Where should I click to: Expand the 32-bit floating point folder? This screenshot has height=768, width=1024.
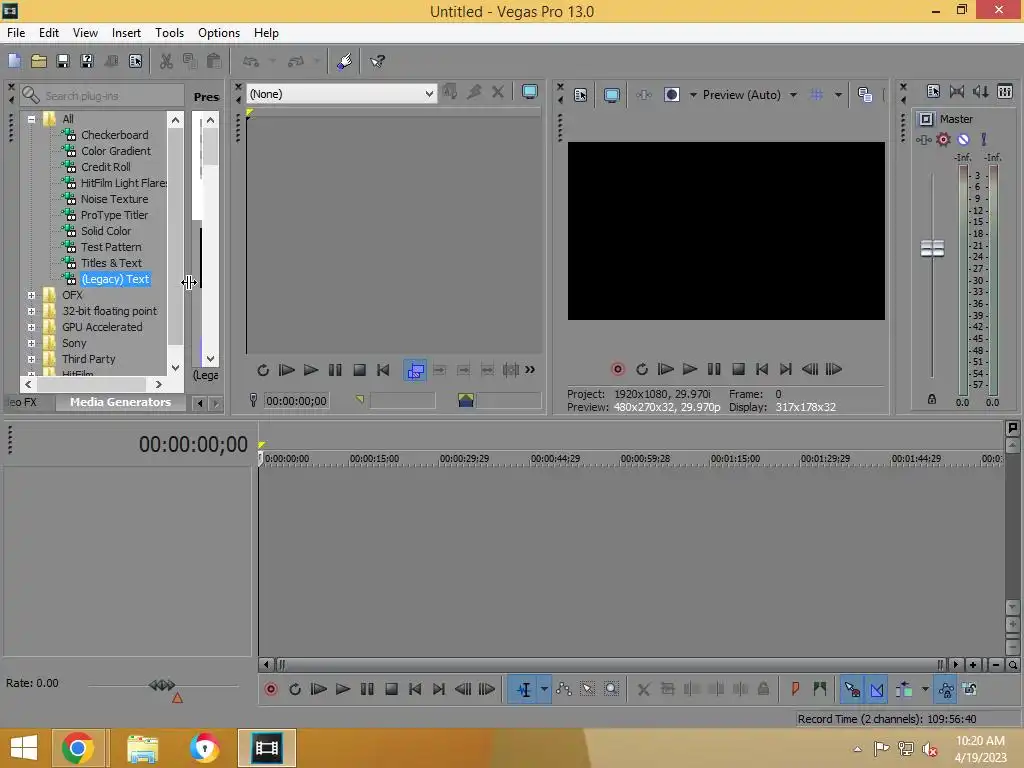coord(31,311)
